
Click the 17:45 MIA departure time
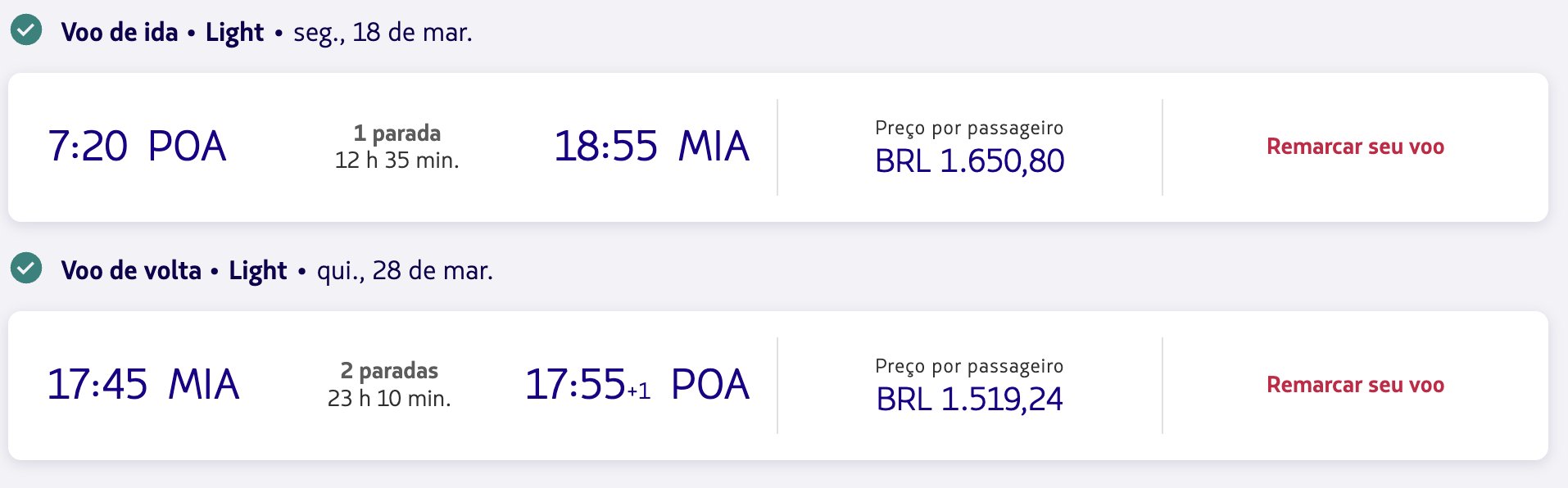click(143, 385)
